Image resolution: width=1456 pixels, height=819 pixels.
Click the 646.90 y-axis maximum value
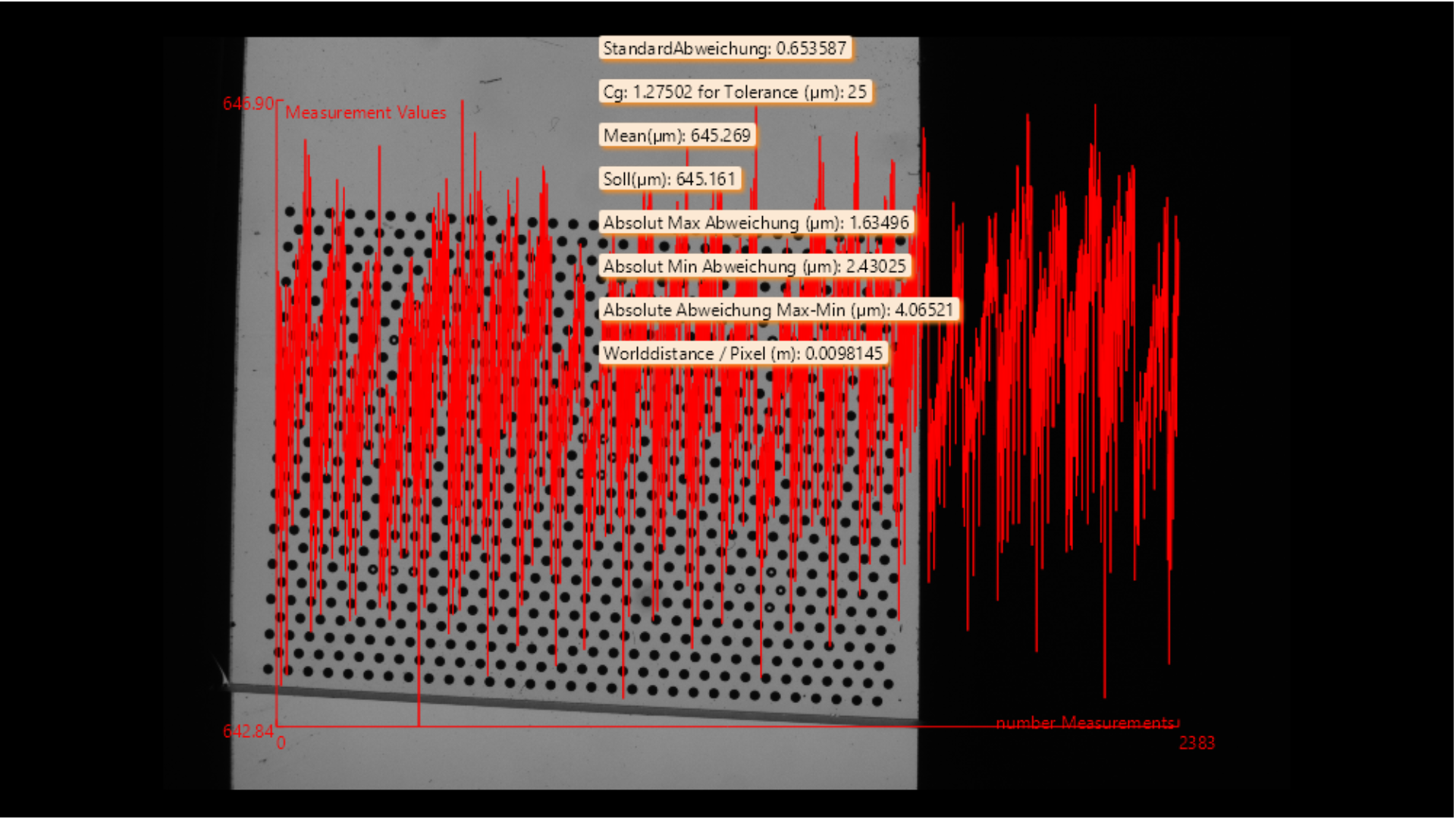[247, 104]
